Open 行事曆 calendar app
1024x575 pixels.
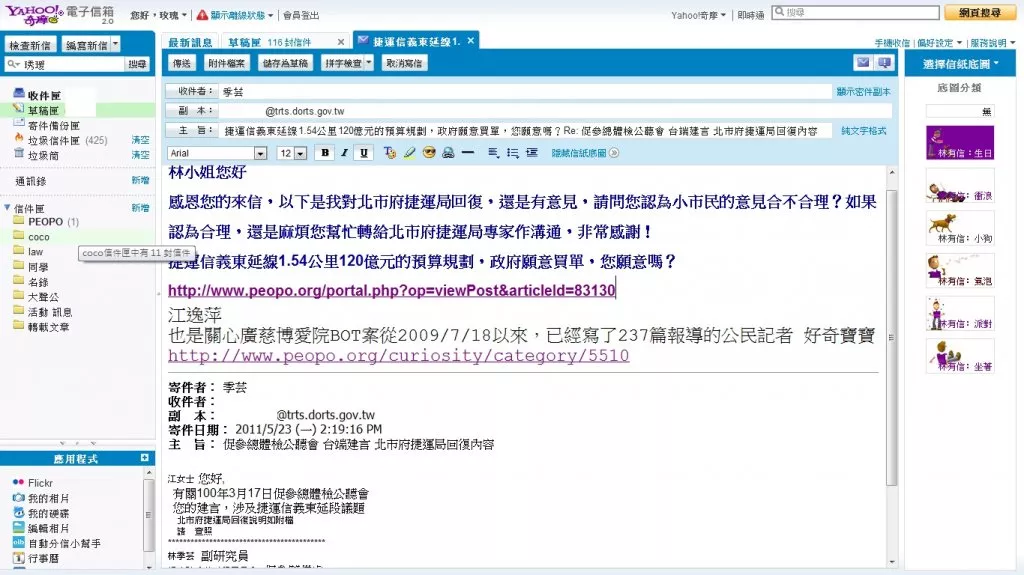click(x=43, y=558)
